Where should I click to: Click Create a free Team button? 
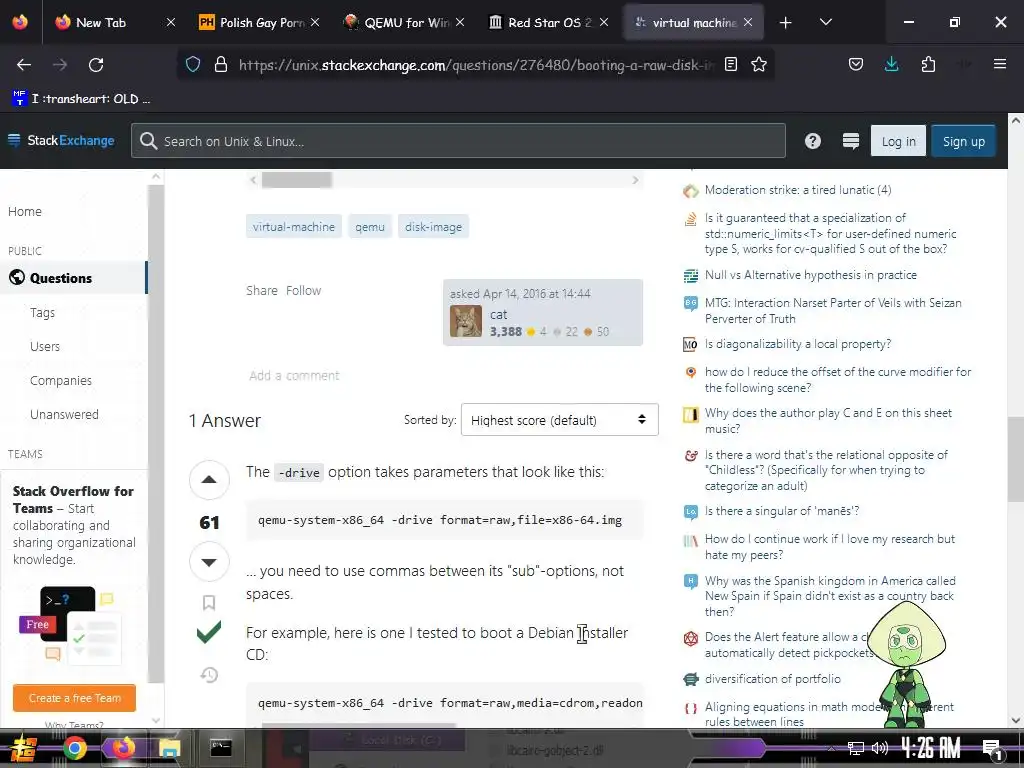(74, 698)
